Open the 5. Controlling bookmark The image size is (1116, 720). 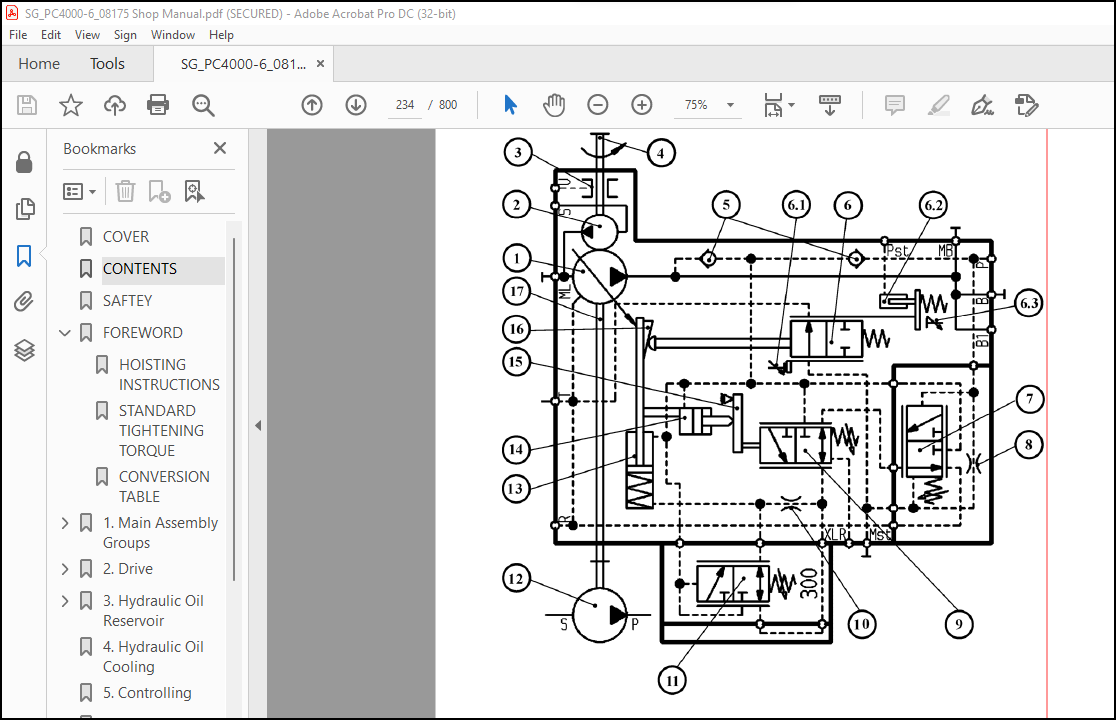147,693
